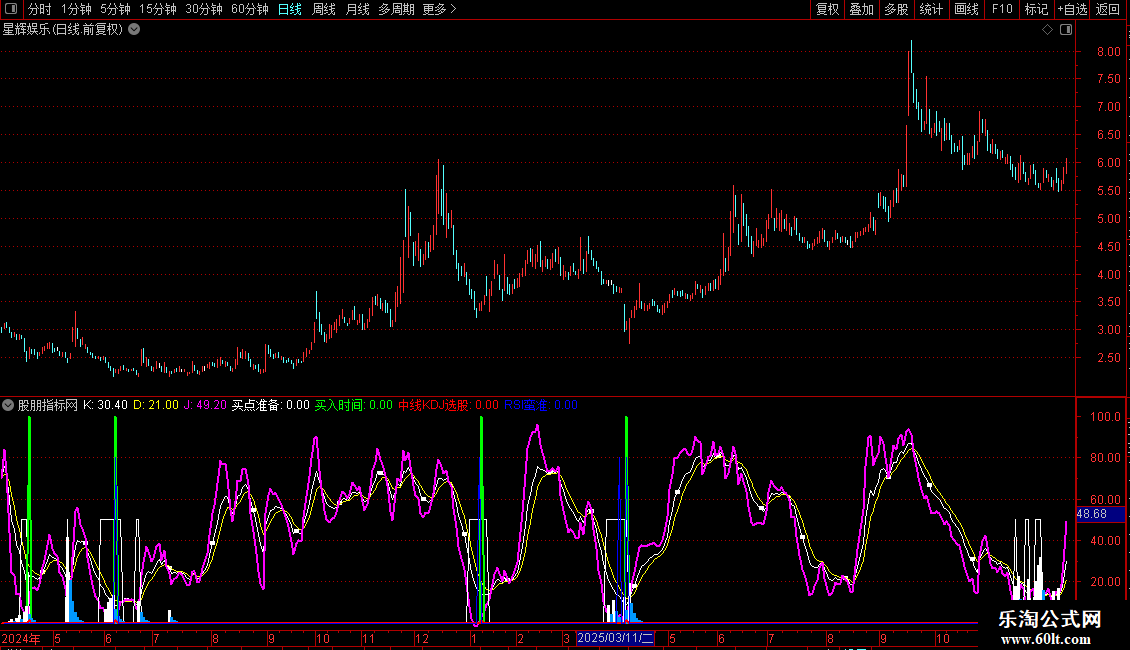The image size is (1130, 650).
Task: Switch to 分时 intraday view
Action: pos(40,9)
